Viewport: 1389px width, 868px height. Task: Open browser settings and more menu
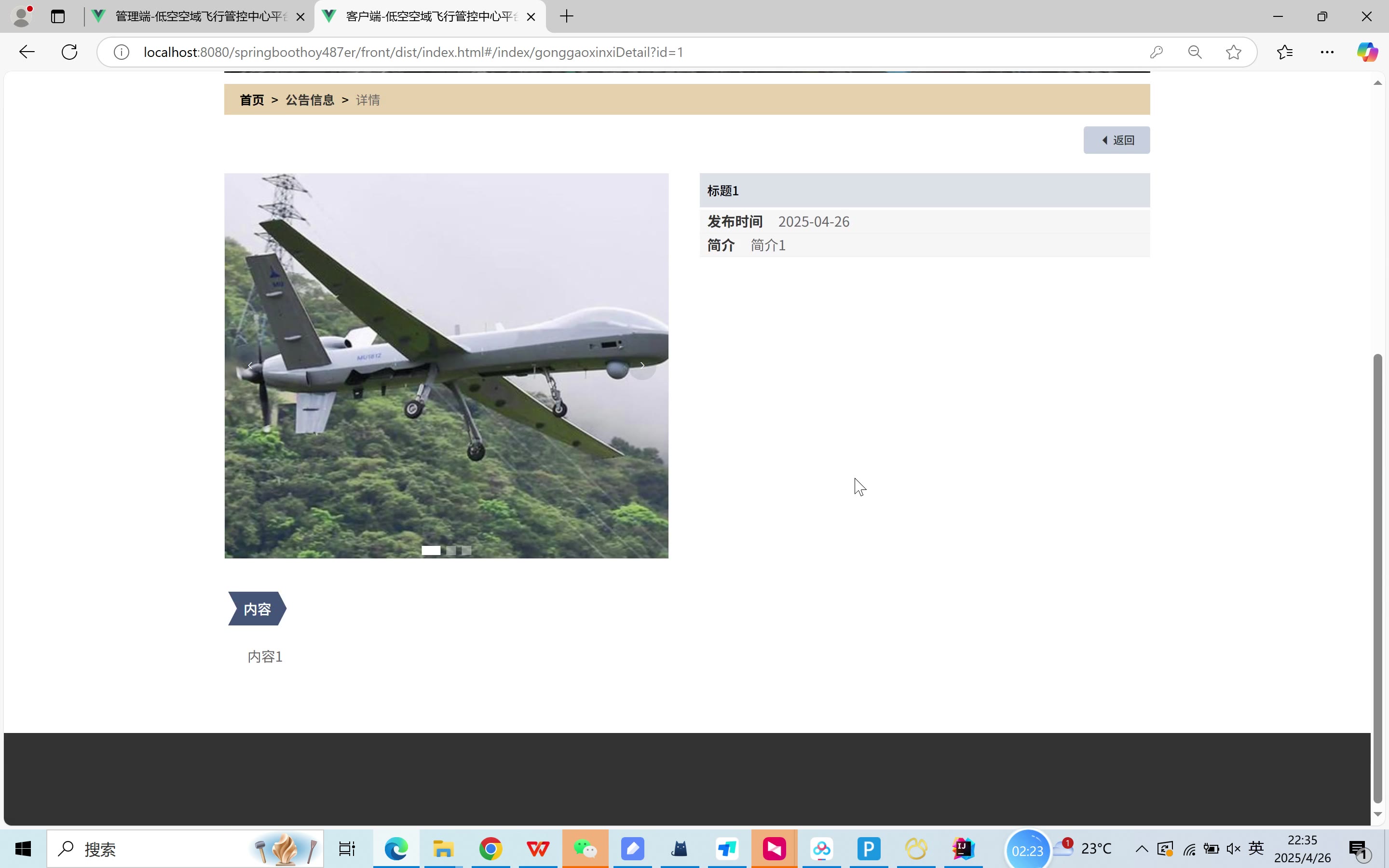point(1327,52)
